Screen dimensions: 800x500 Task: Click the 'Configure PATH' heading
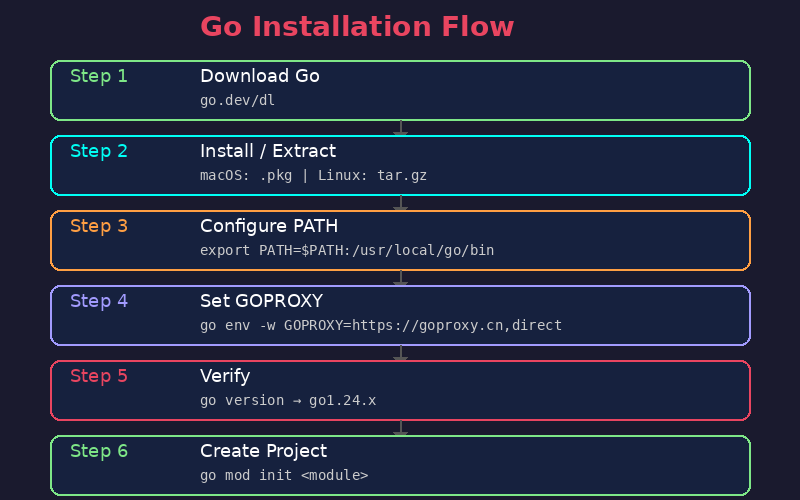(269, 226)
